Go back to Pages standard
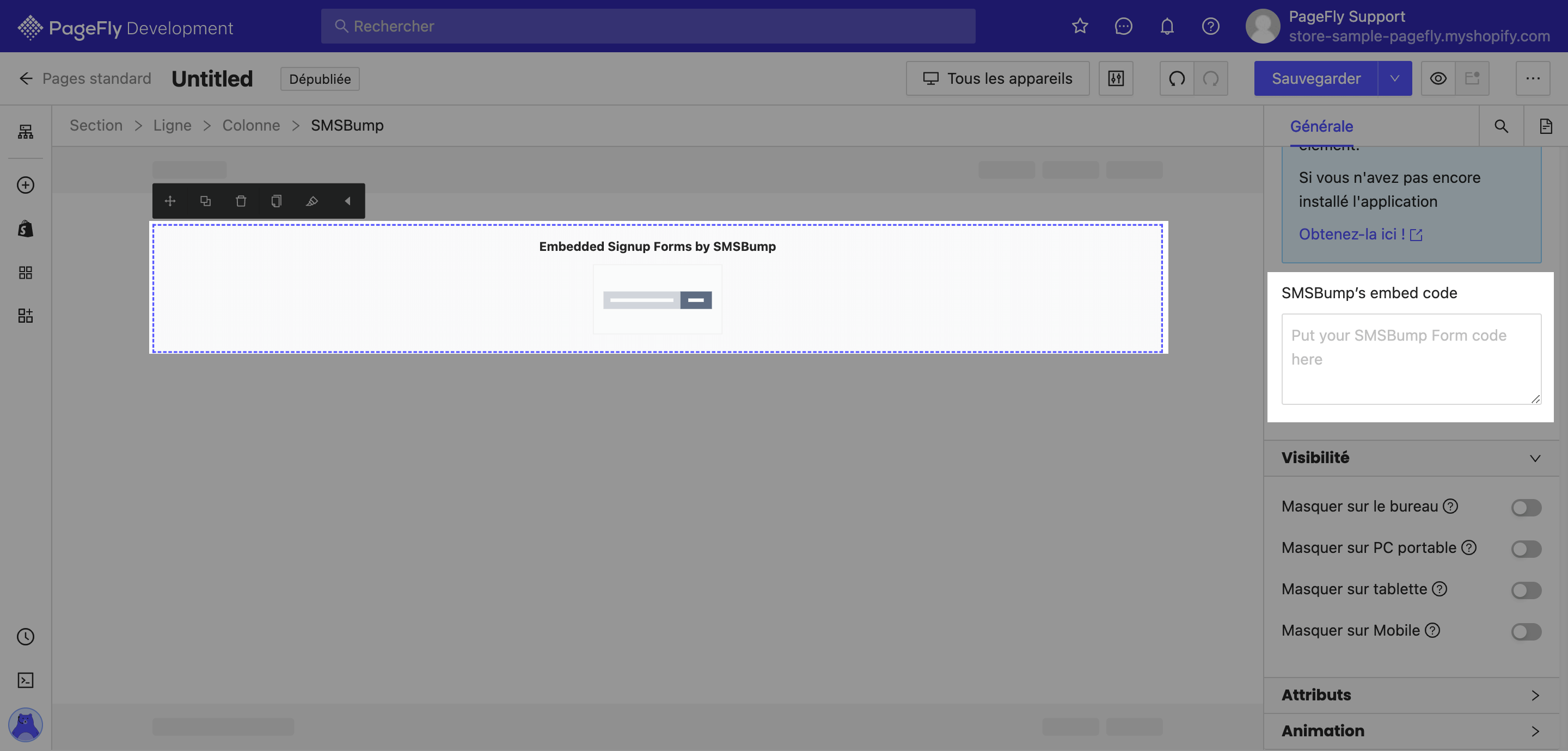The height and width of the screenshot is (751, 1568). point(85,78)
